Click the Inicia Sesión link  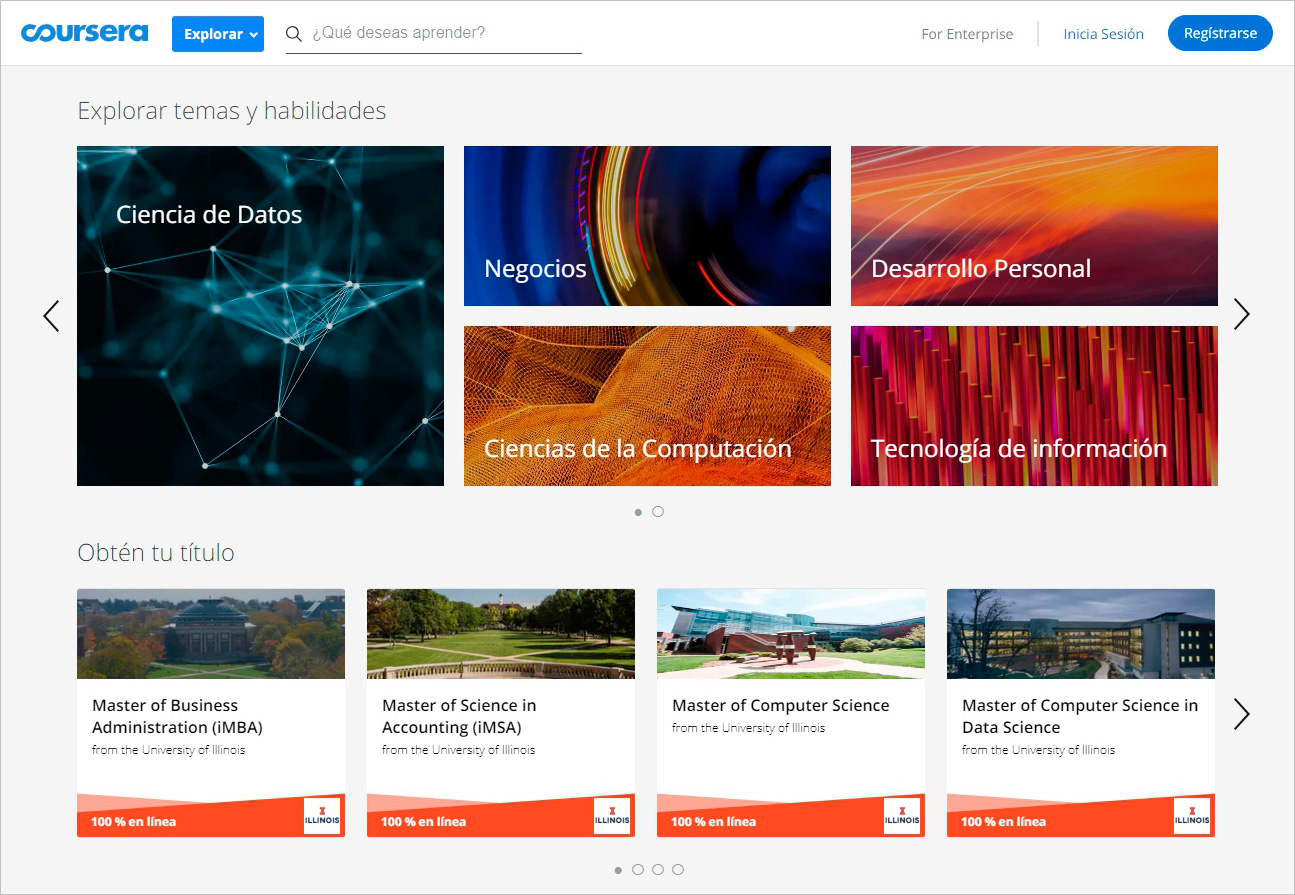click(x=1103, y=34)
